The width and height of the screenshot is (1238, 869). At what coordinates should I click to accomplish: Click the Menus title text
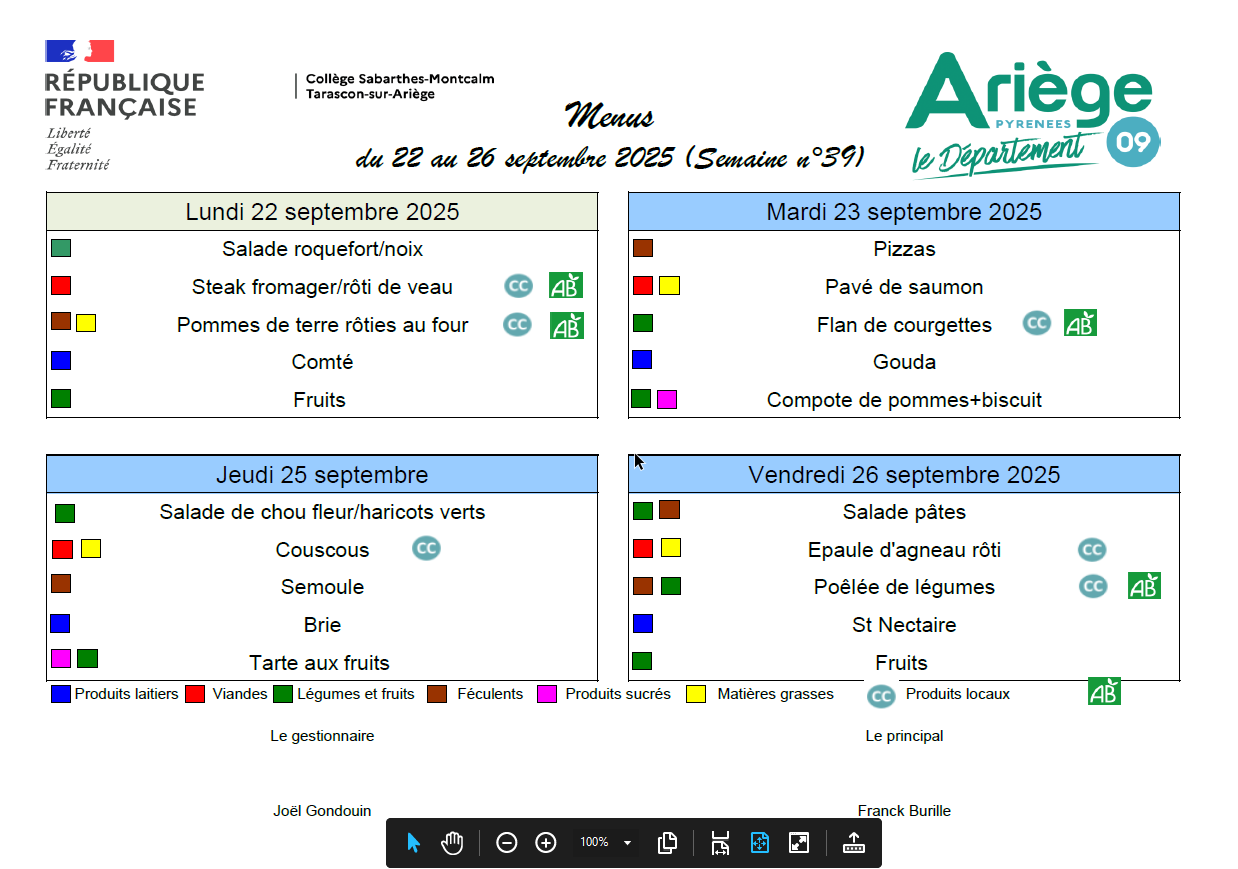pyautogui.click(x=609, y=117)
